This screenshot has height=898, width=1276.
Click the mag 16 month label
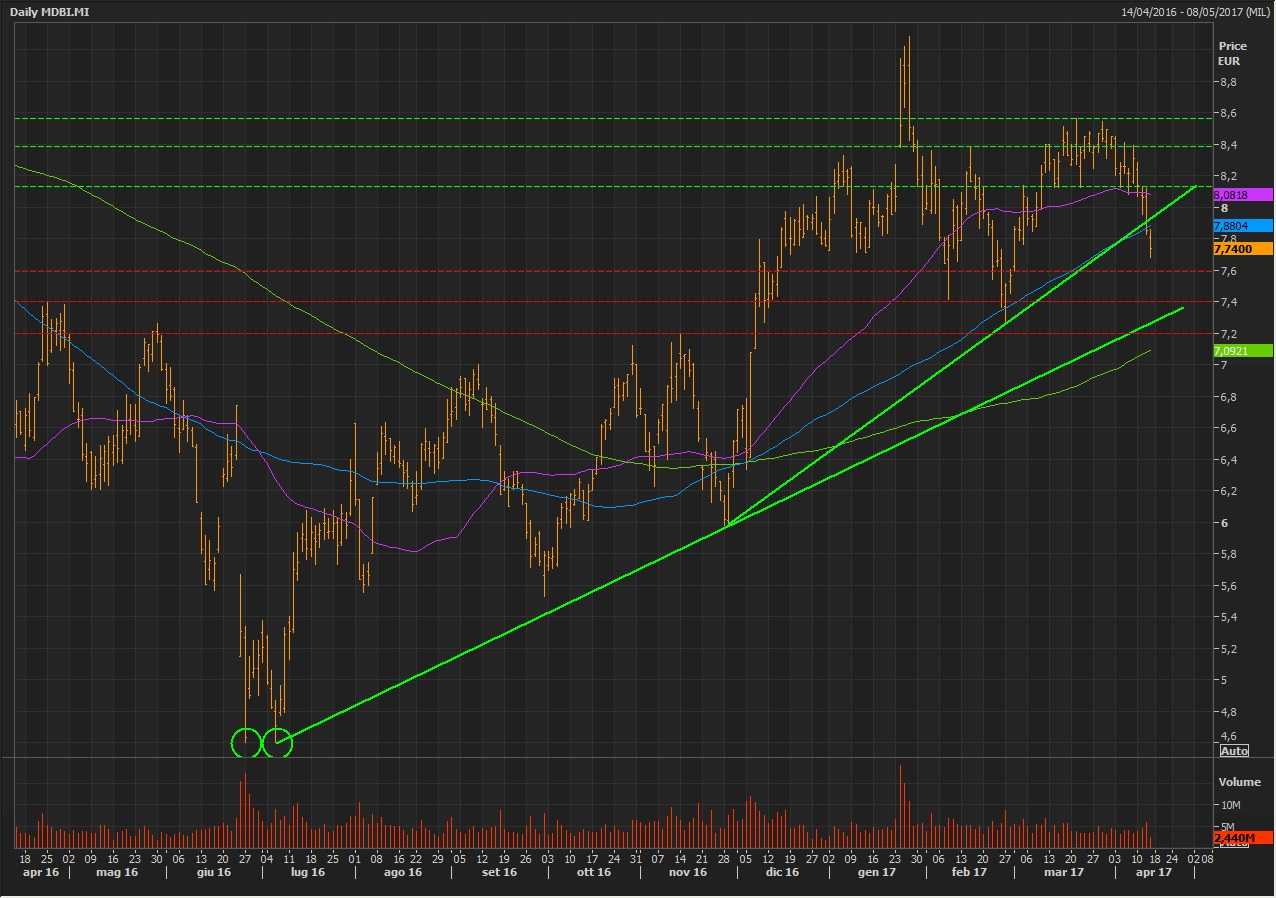pos(116,872)
